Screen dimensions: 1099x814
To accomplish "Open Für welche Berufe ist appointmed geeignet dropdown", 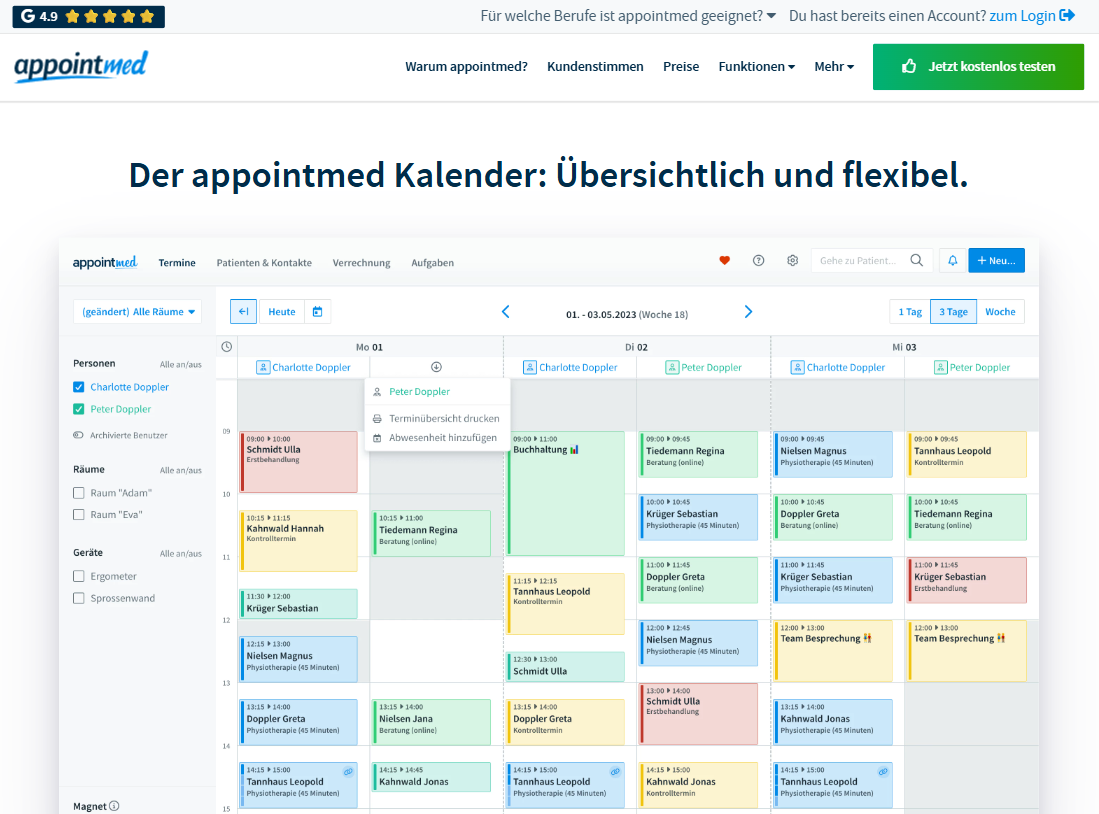I will pyautogui.click(x=628, y=15).
